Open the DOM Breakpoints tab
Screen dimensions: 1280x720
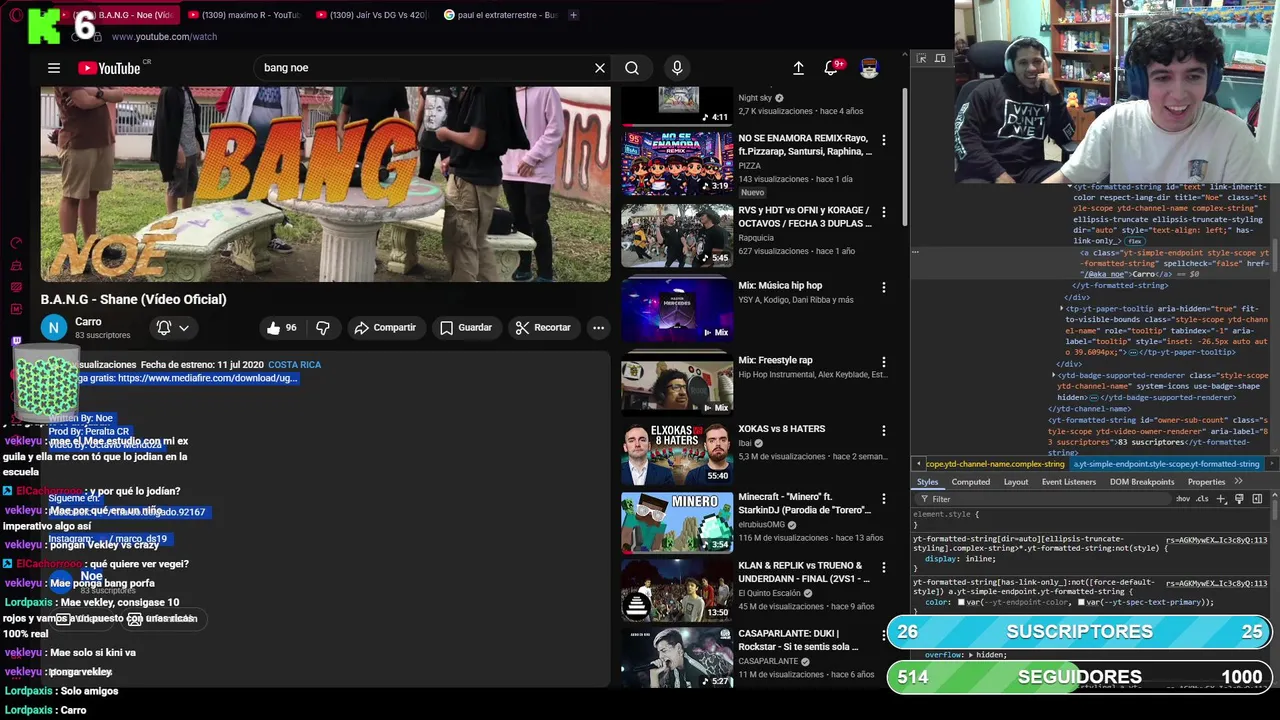pyautogui.click(x=1142, y=482)
